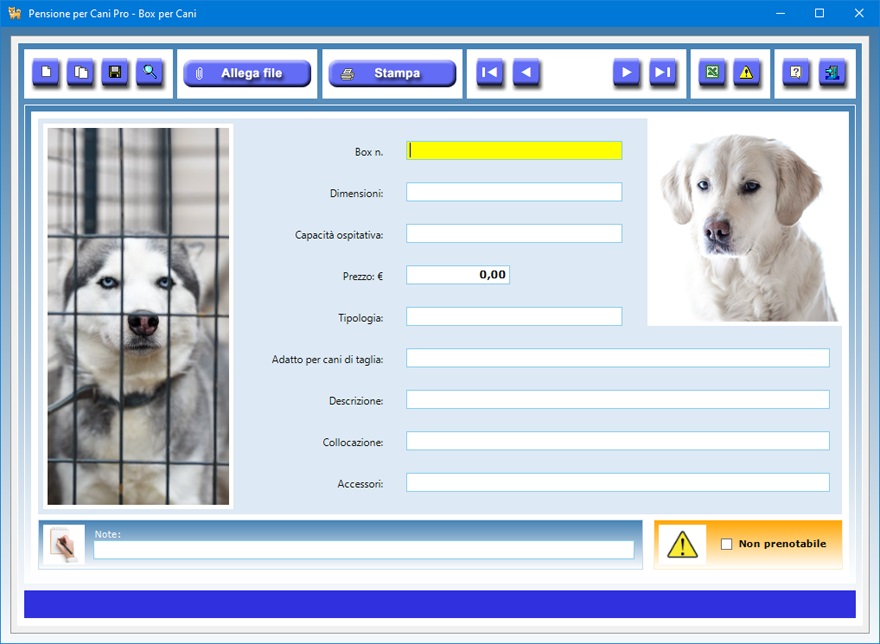Screen dimensions: 880x644
Task: Click the Tipologia input field
Action: (x=514, y=317)
